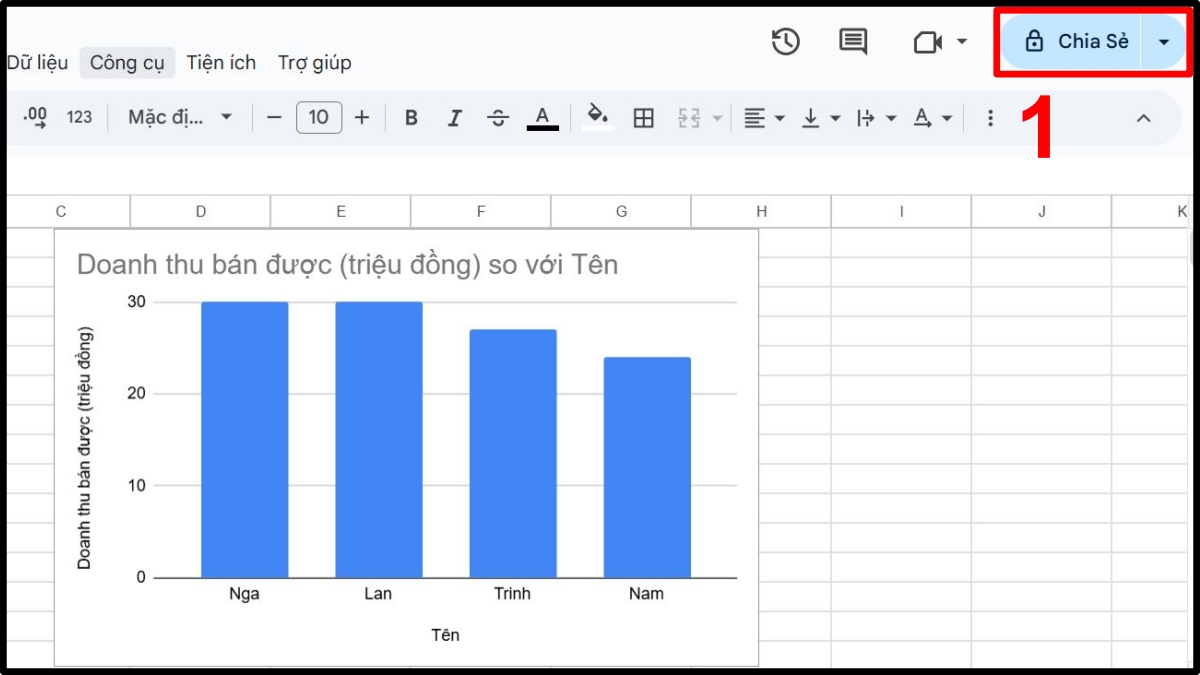Click the borders icon
The image size is (1200, 675).
[643, 117]
